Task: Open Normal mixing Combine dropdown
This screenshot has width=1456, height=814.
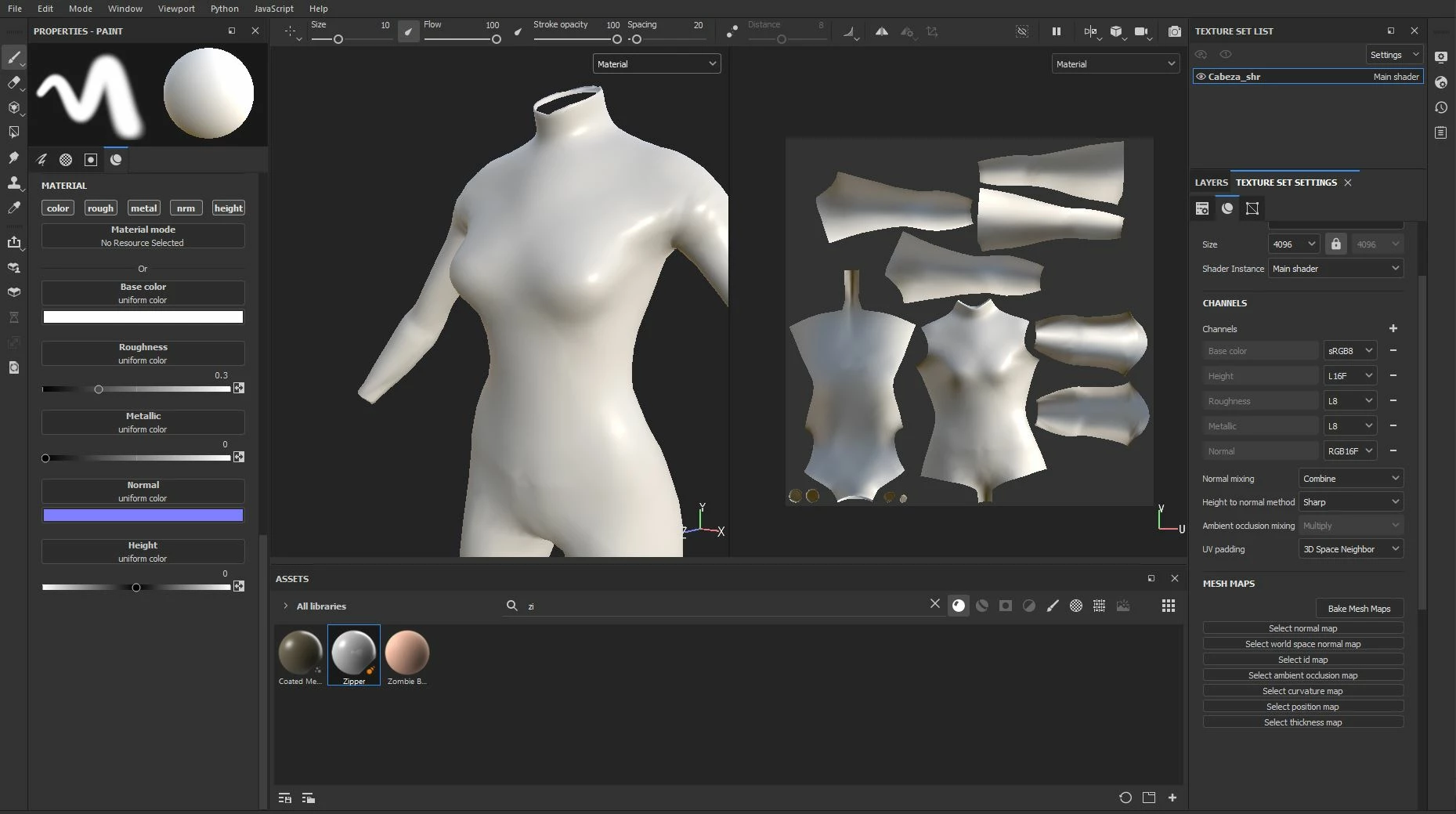Action: [x=1350, y=479]
